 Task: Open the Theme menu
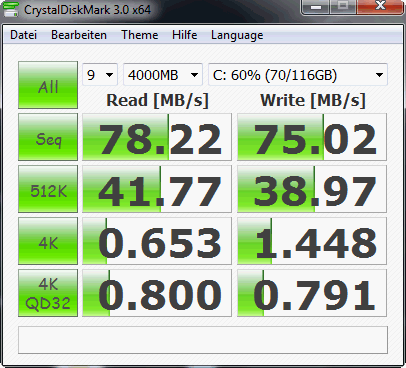(x=140, y=35)
